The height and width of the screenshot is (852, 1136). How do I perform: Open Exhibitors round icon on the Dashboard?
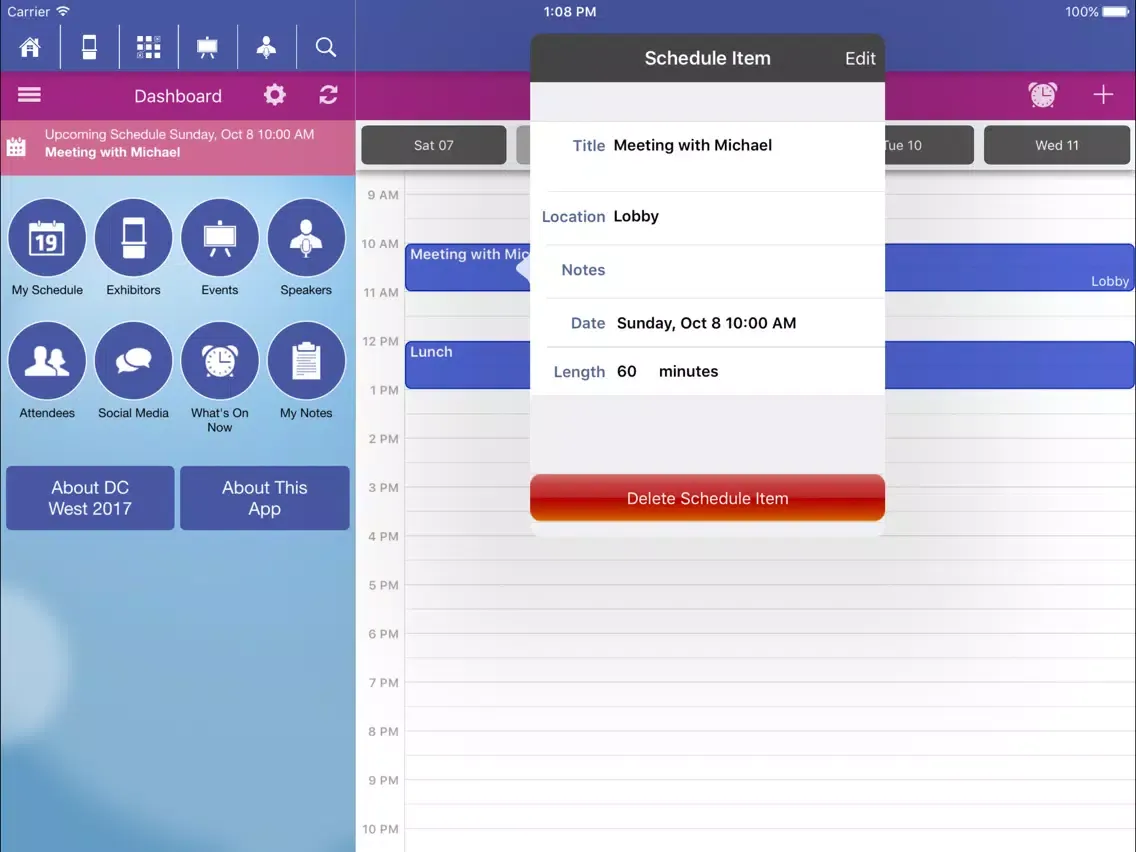point(133,238)
